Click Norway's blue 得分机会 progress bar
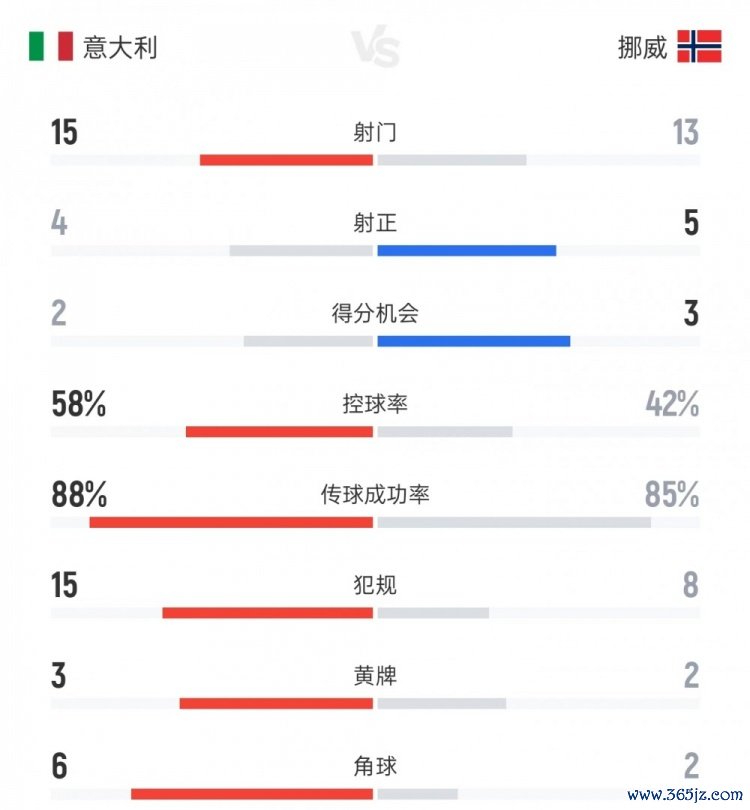 pos(473,341)
